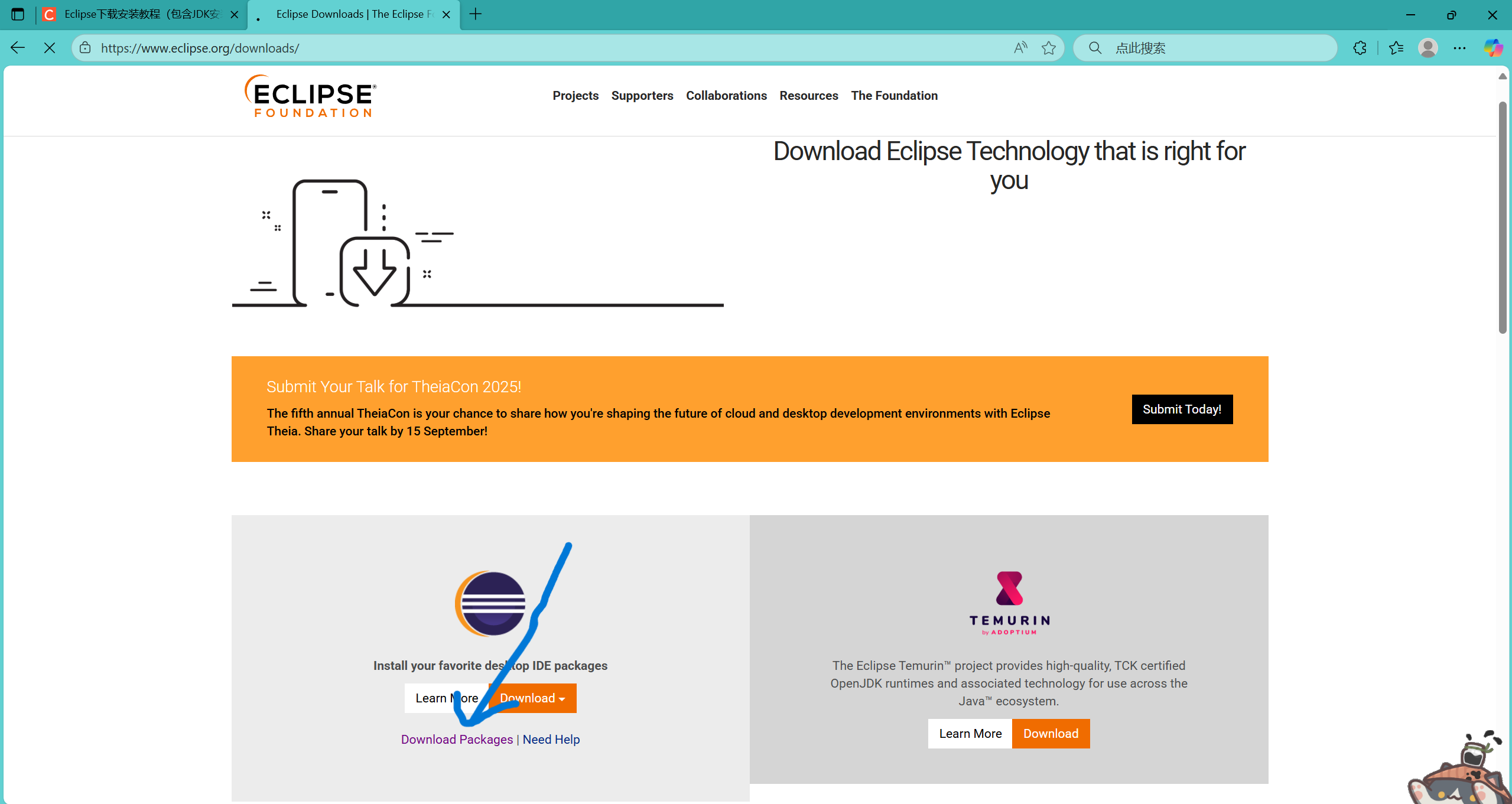Click the page vertical scrollbar thumb
The width and height of the screenshot is (1512, 804).
tap(1503, 219)
